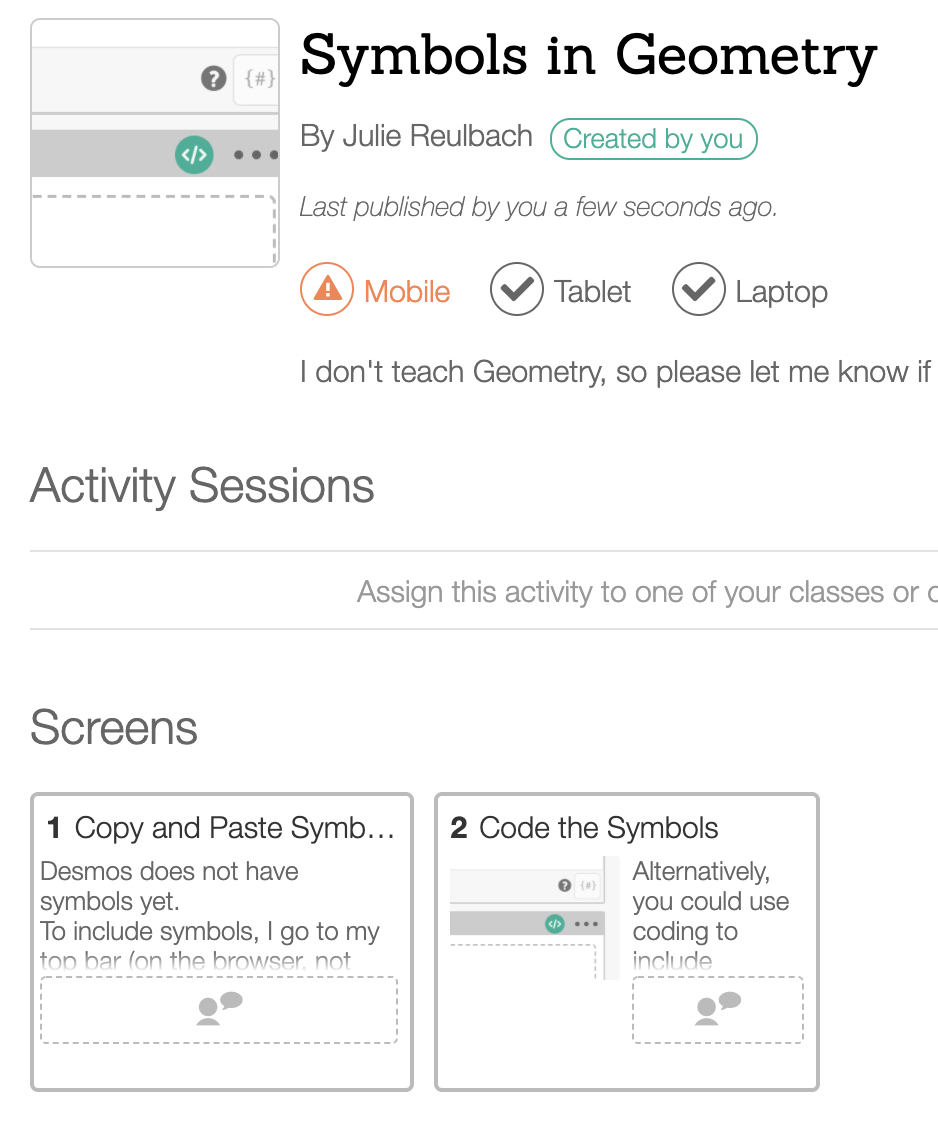The image size is (938, 1144).
Task: Click the ellipsis icon beside the code icon
Action: (255, 155)
